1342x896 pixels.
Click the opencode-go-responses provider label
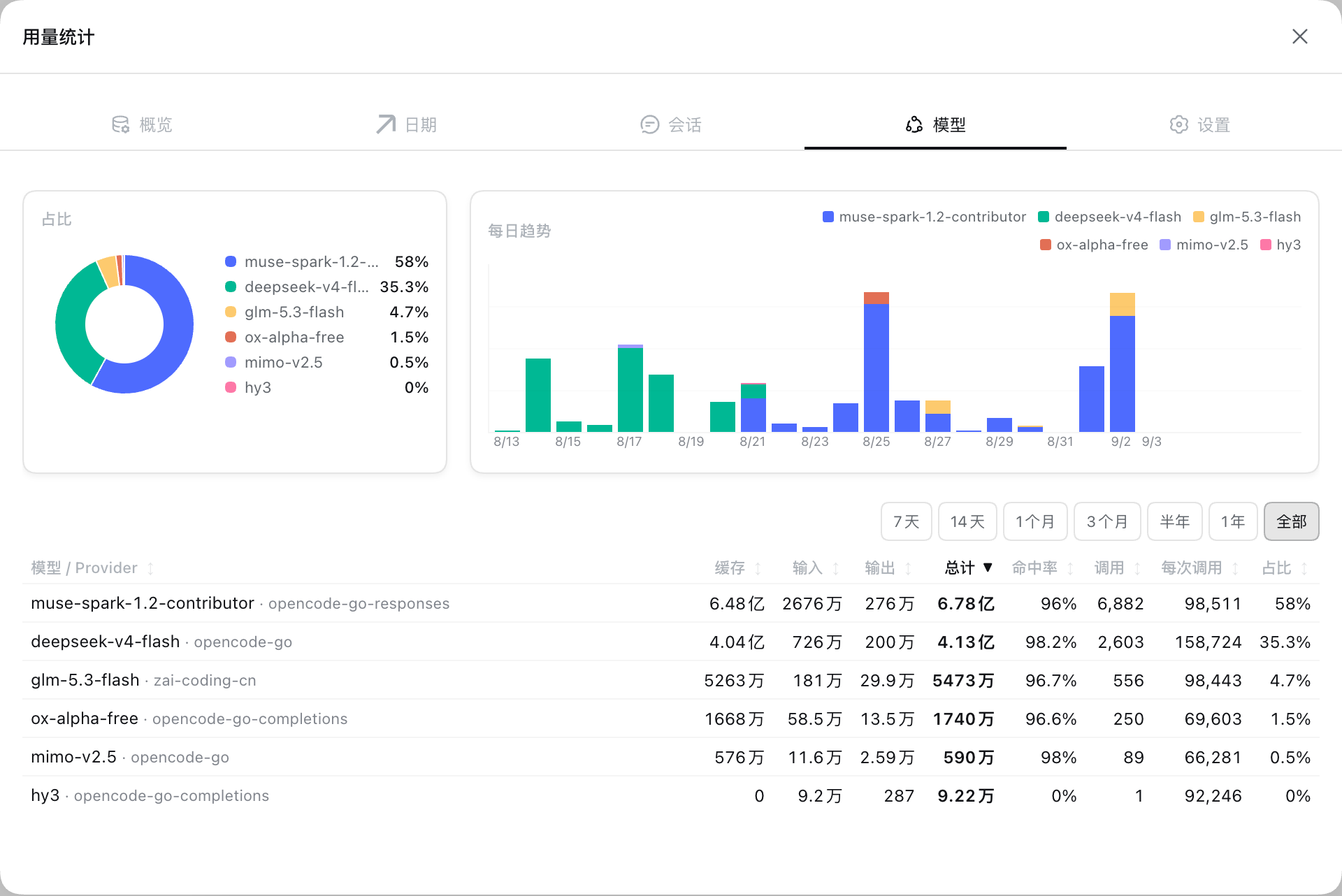pos(359,603)
